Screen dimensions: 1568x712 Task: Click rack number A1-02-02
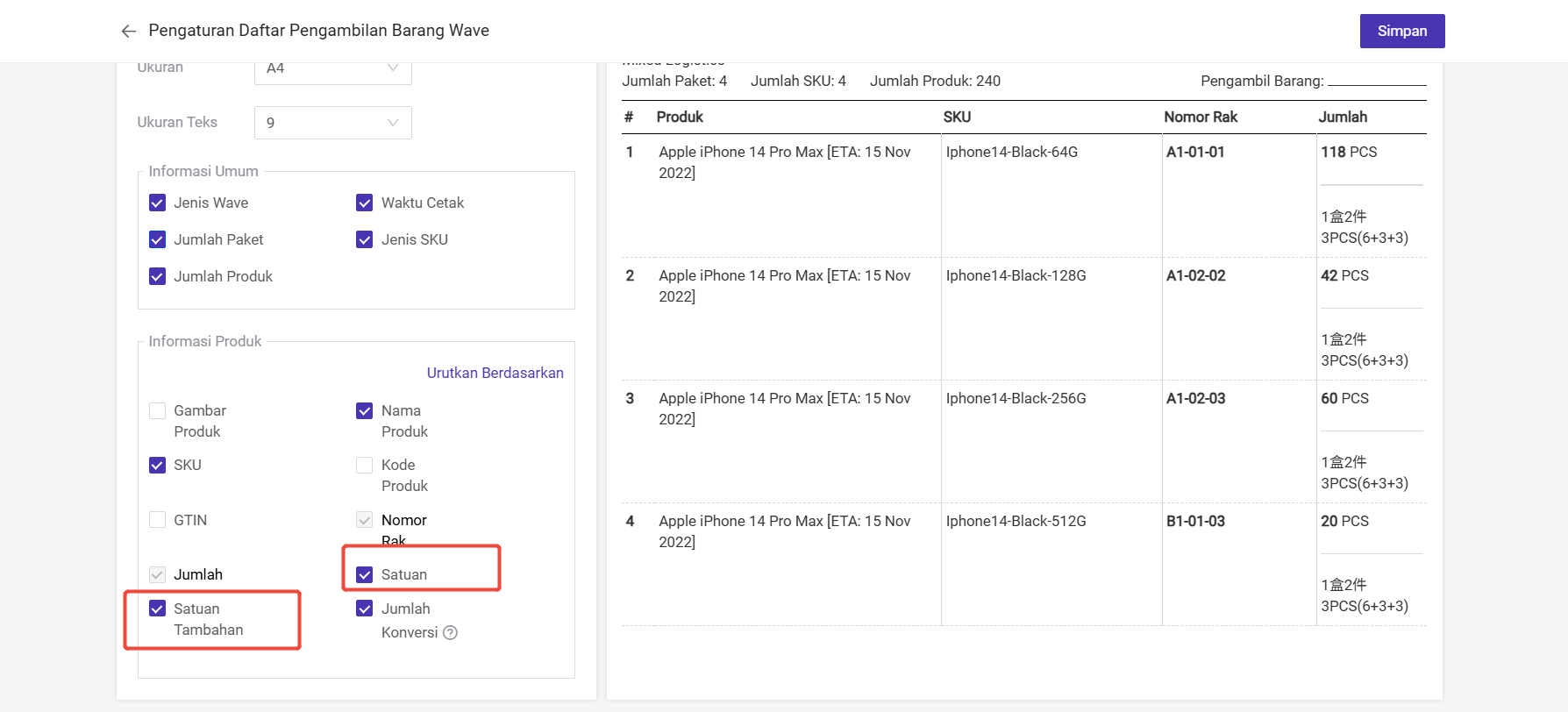click(1196, 275)
